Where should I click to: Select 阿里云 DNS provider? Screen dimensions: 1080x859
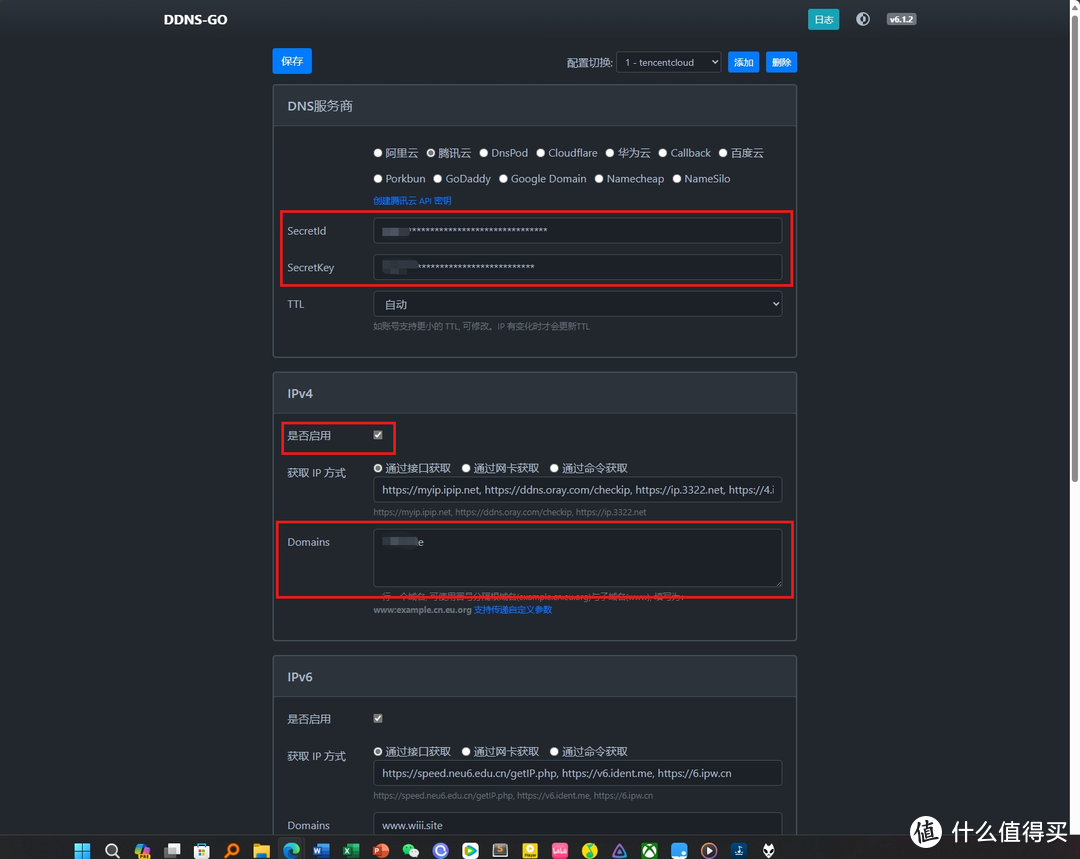(x=377, y=153)
